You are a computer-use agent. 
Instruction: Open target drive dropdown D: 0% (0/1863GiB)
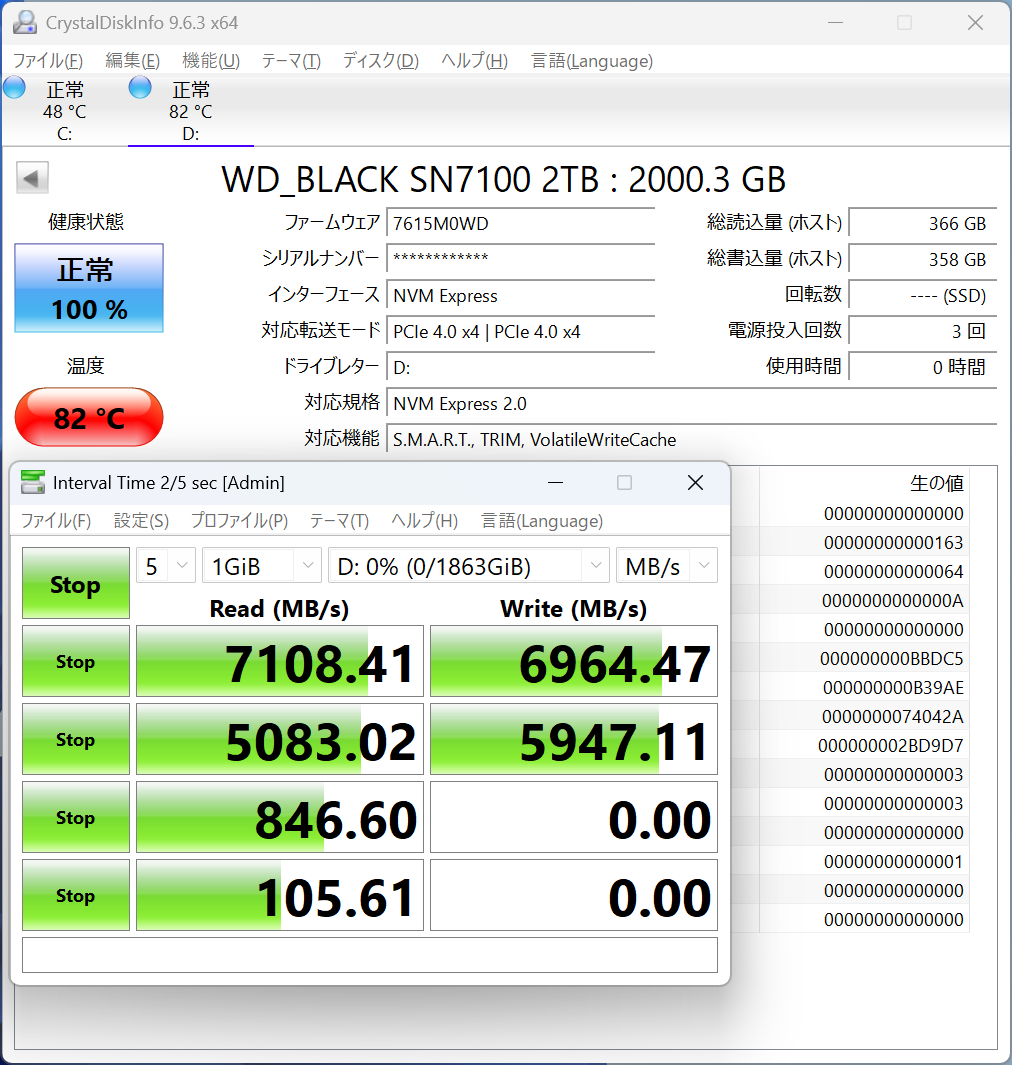pos(469,566)
